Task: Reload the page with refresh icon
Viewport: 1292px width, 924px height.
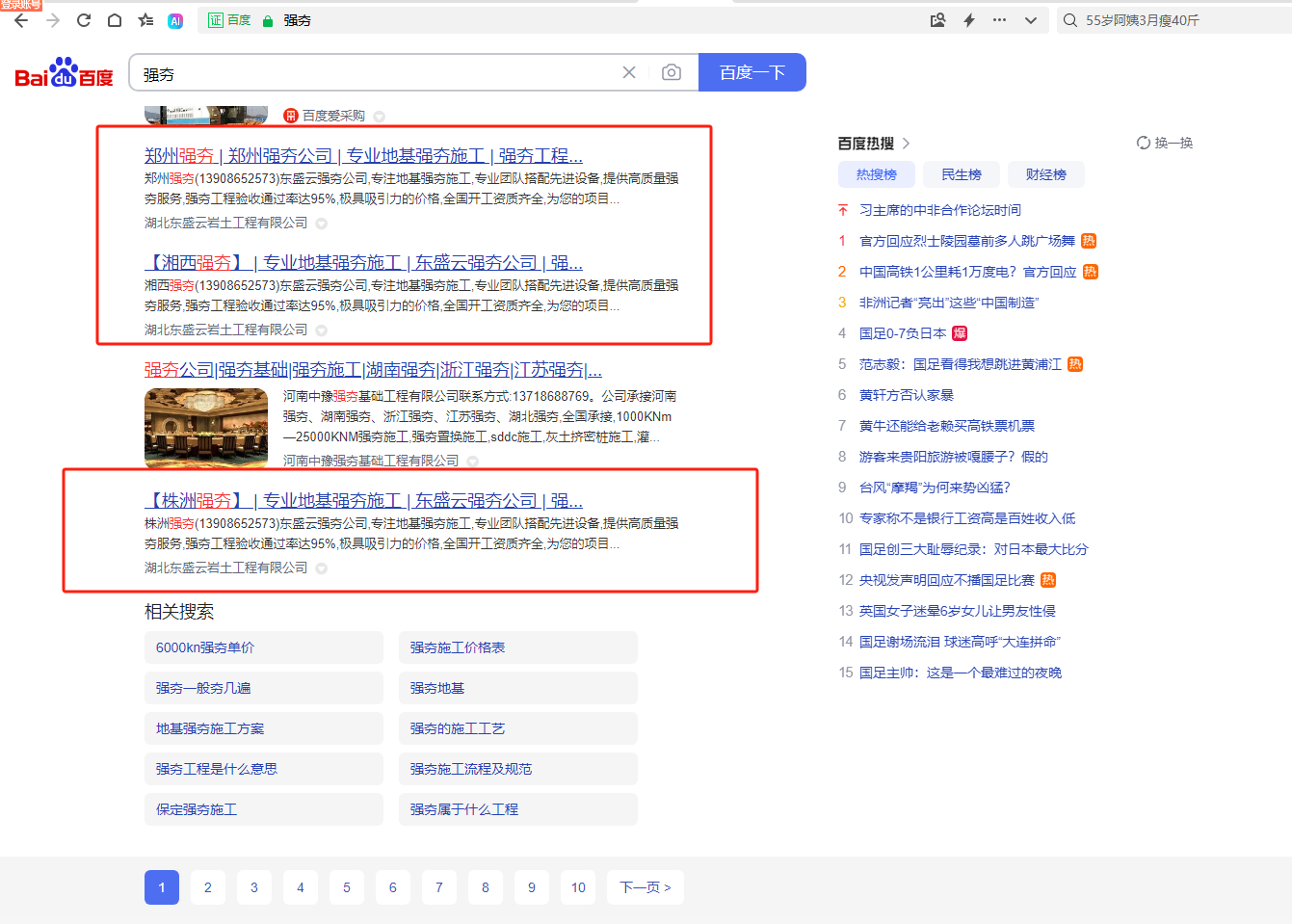Action: [x=84, y=20]
